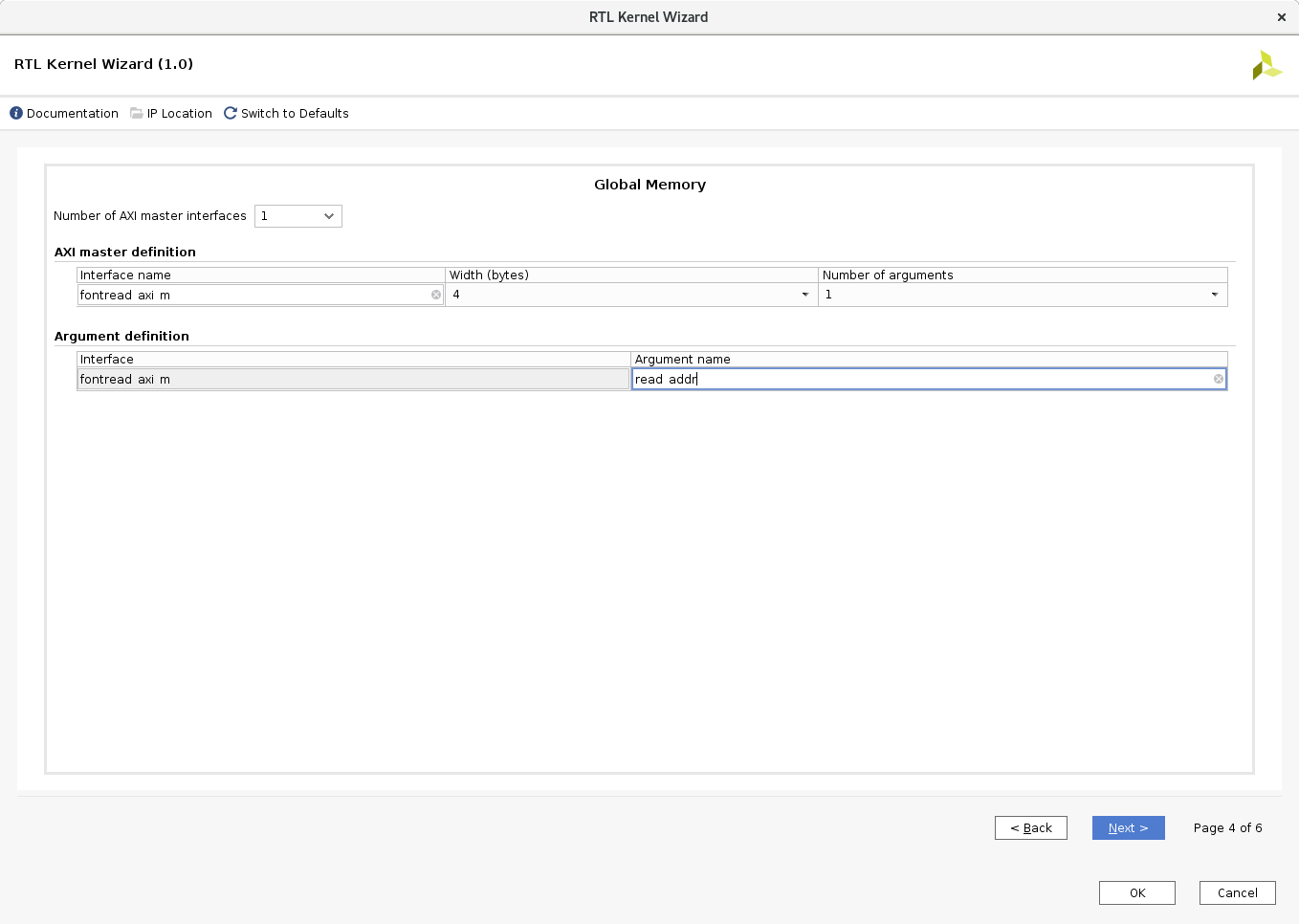Focus the Argument name field containing read_addr
This screenshot has height=924, width=1299.
918,379
